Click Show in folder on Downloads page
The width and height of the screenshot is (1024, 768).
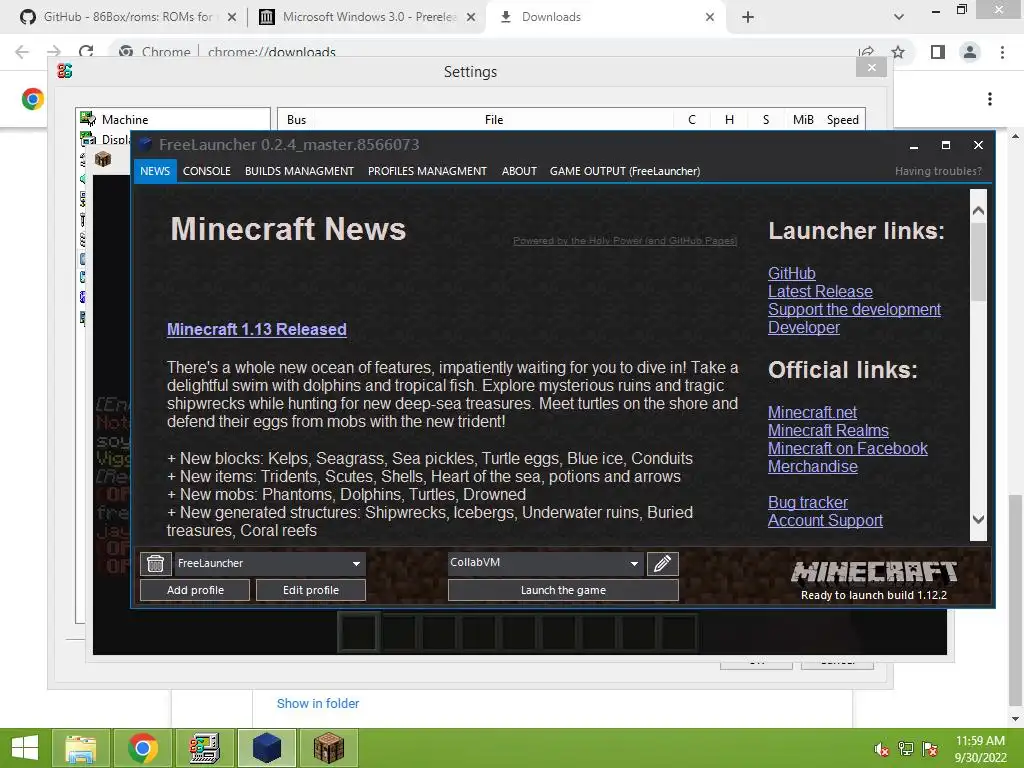tap(317, 703)
